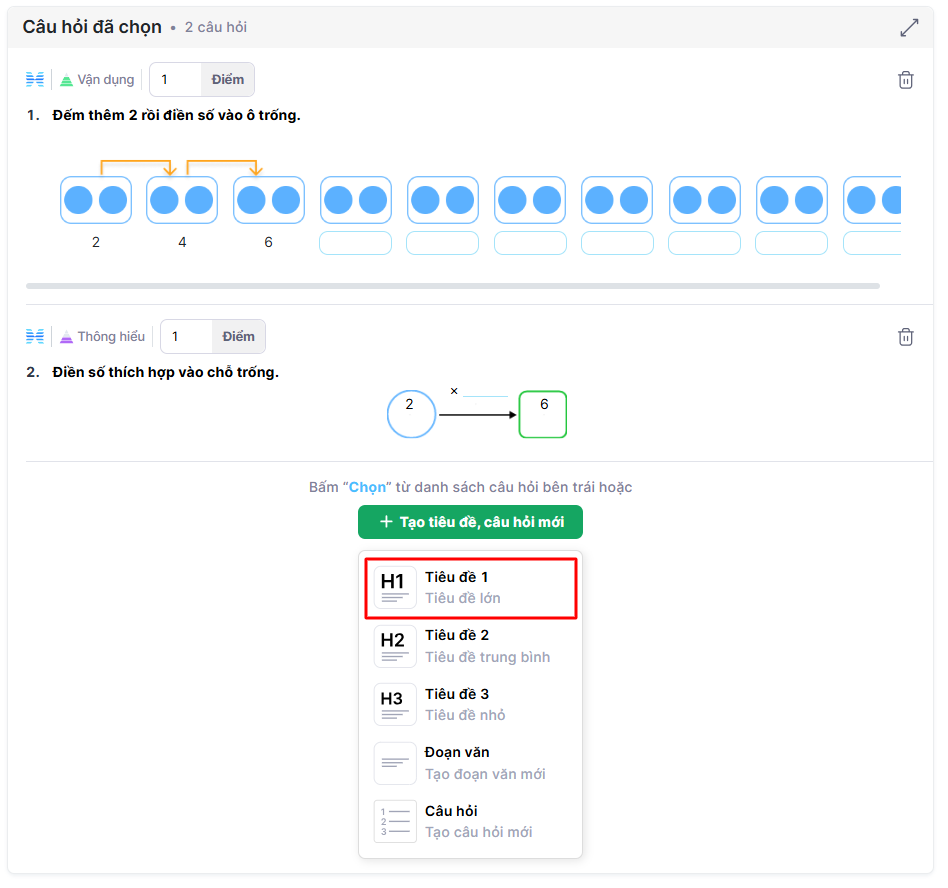Click the subject icon on question 1
The width and height of the screenshot is (948, 888).
[x=35, y=80]
